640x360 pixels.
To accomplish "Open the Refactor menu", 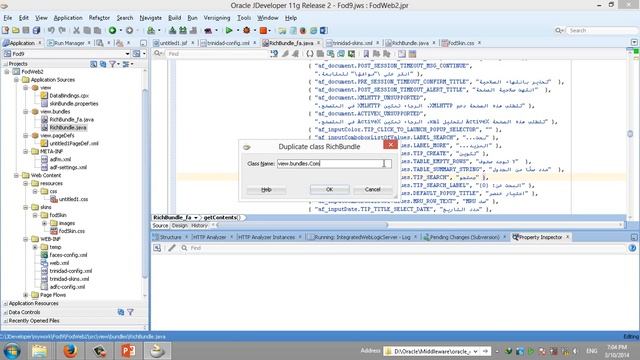I will tap(99, 18).
